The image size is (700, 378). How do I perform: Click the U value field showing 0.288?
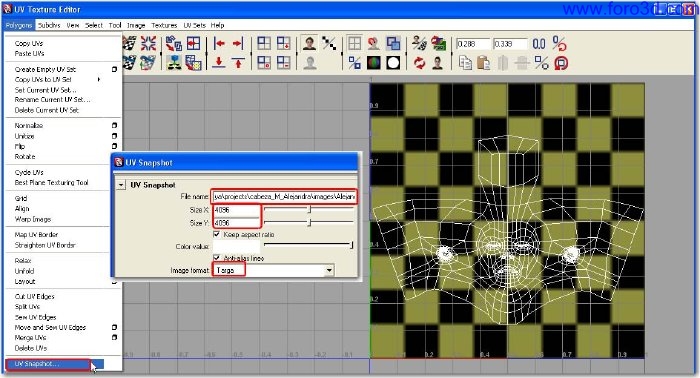pos(473,44)
